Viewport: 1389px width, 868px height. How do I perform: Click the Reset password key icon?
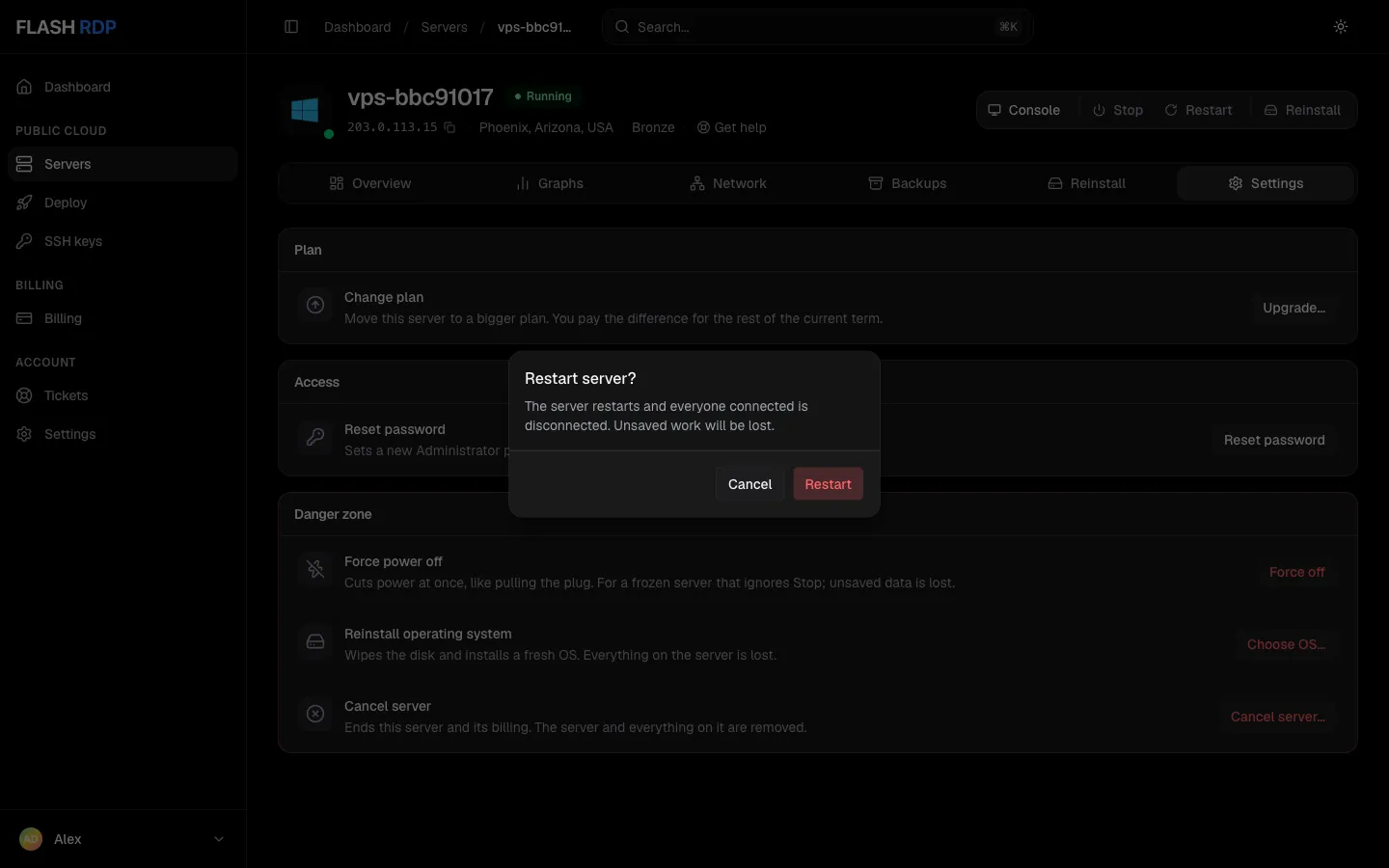(315, 437)
